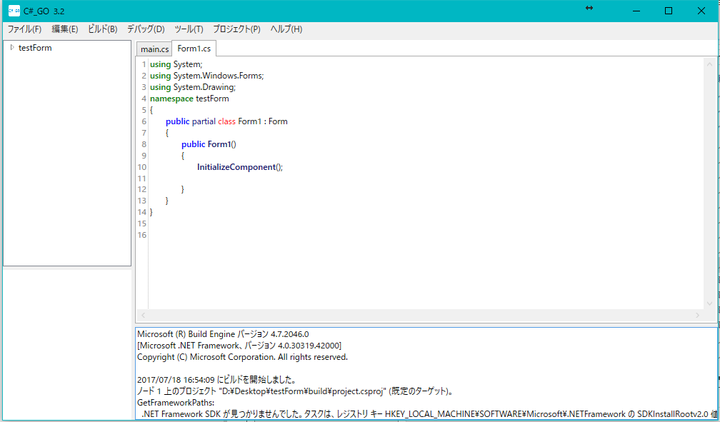Open the ファイル(F) menu

24,29
